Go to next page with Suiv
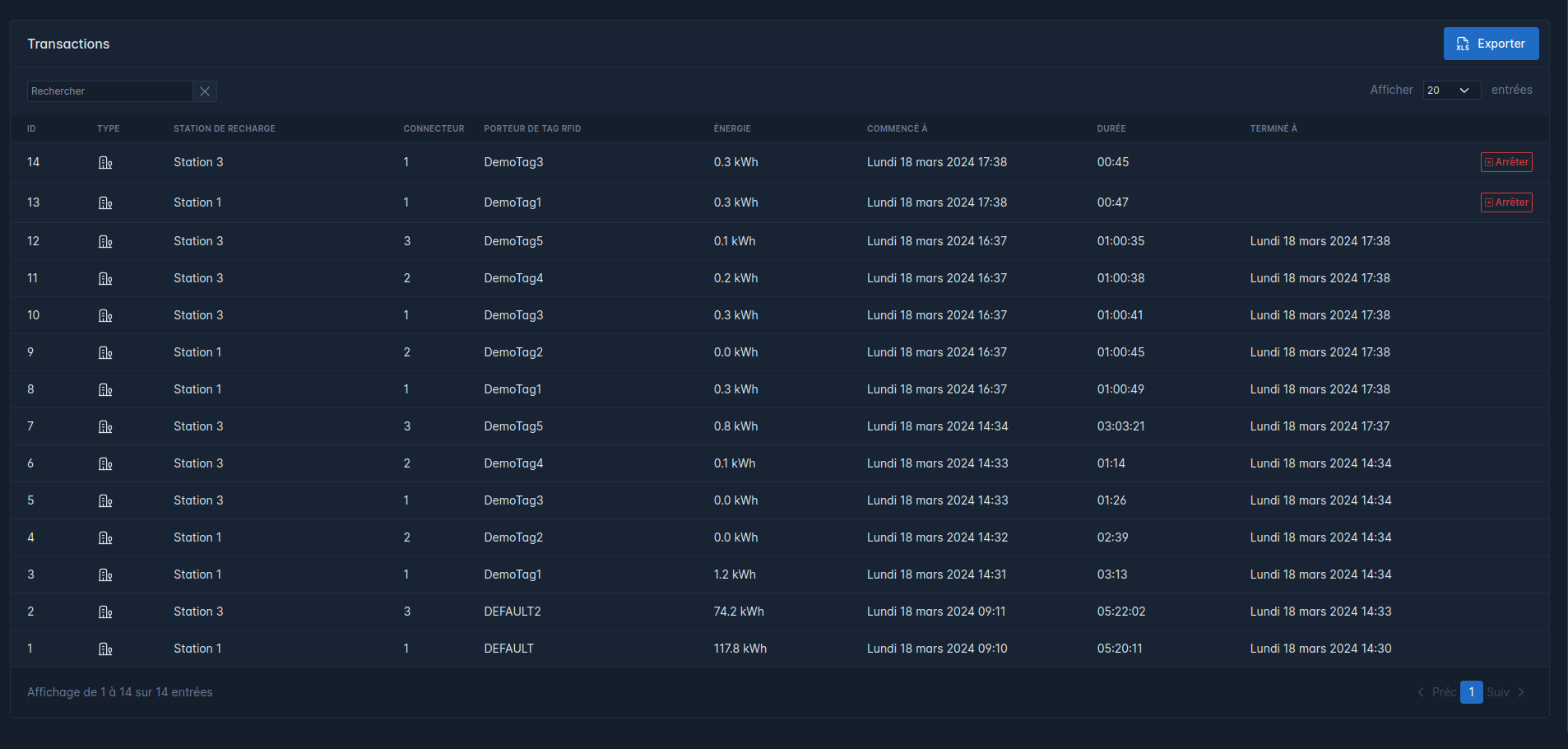The height and width of the screenshot is (749, 1568). (1505, 692)
